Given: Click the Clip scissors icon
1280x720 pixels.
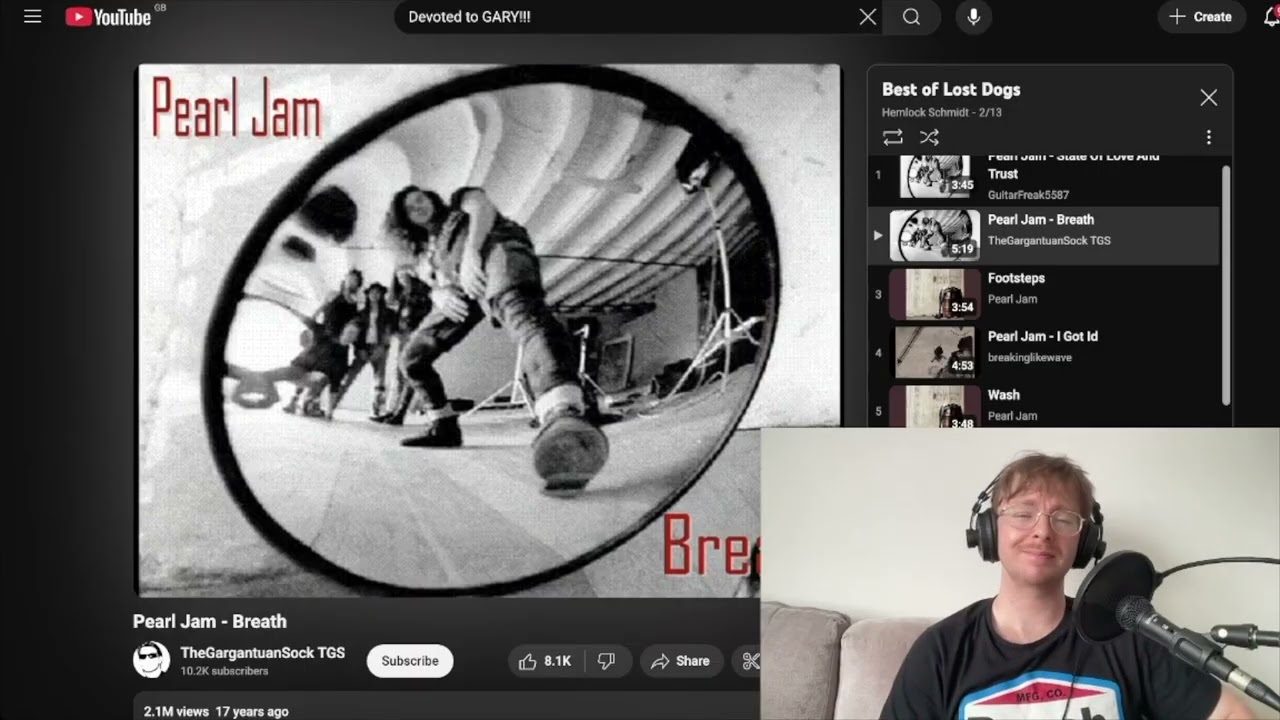Looking at the screenshot, I should click(x=750, y=661).
